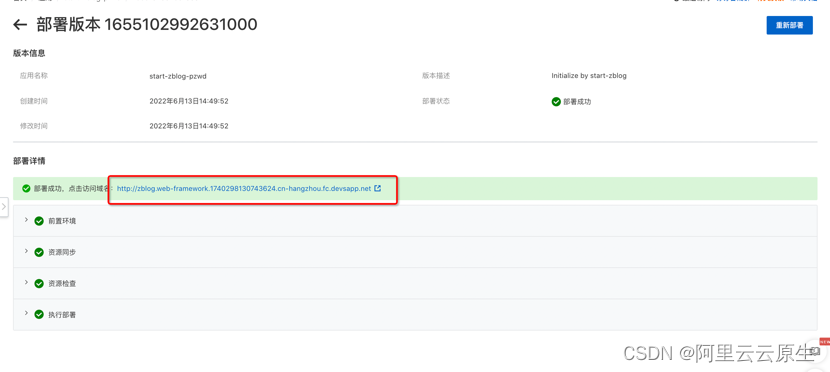Select the application name start-zblog-pzwd
This screenshot has width=830, height=372.
[178, 76]
